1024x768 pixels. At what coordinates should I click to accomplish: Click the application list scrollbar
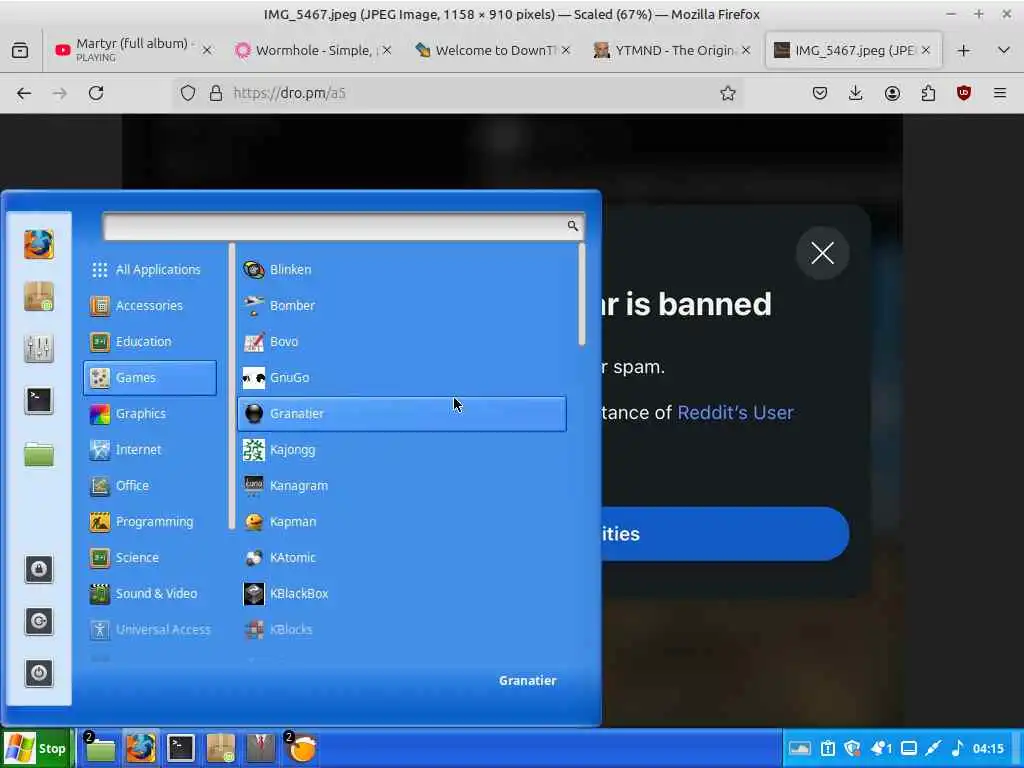581,295
